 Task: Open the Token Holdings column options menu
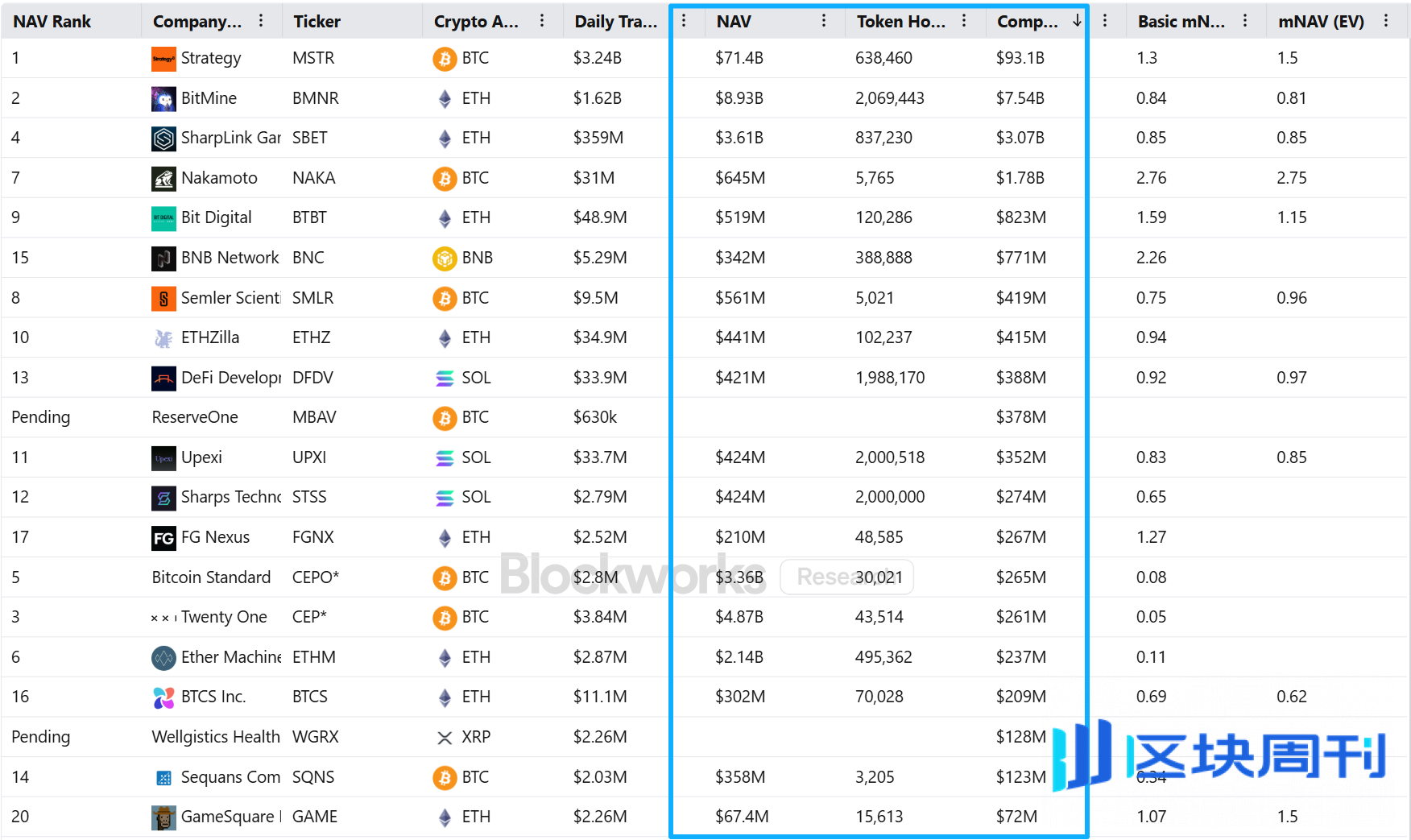tap(964, 21)
